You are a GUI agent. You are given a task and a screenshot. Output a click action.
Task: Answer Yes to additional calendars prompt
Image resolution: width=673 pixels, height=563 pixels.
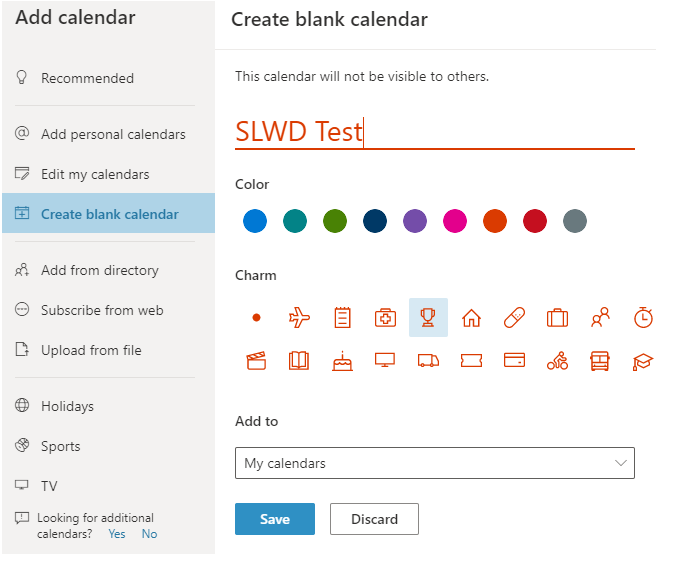click(117, 534)
